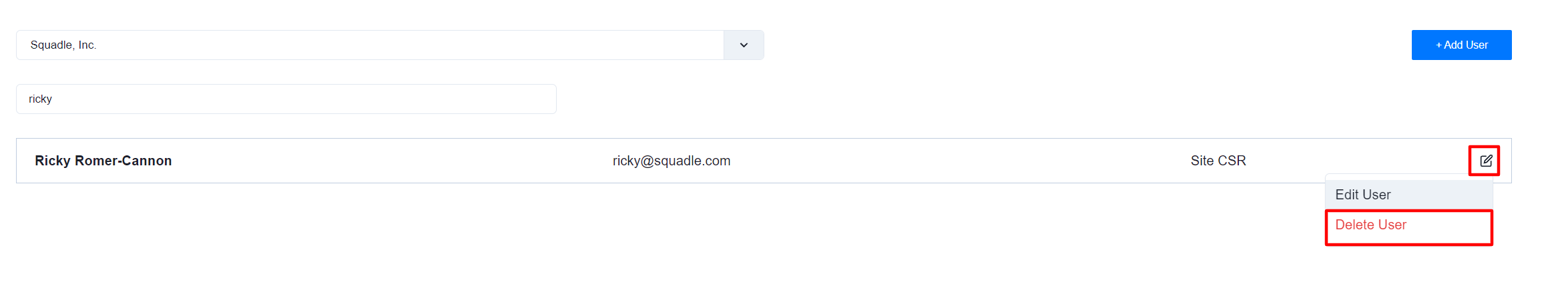Click the ricky@squadle.com email address

point(672,161)
